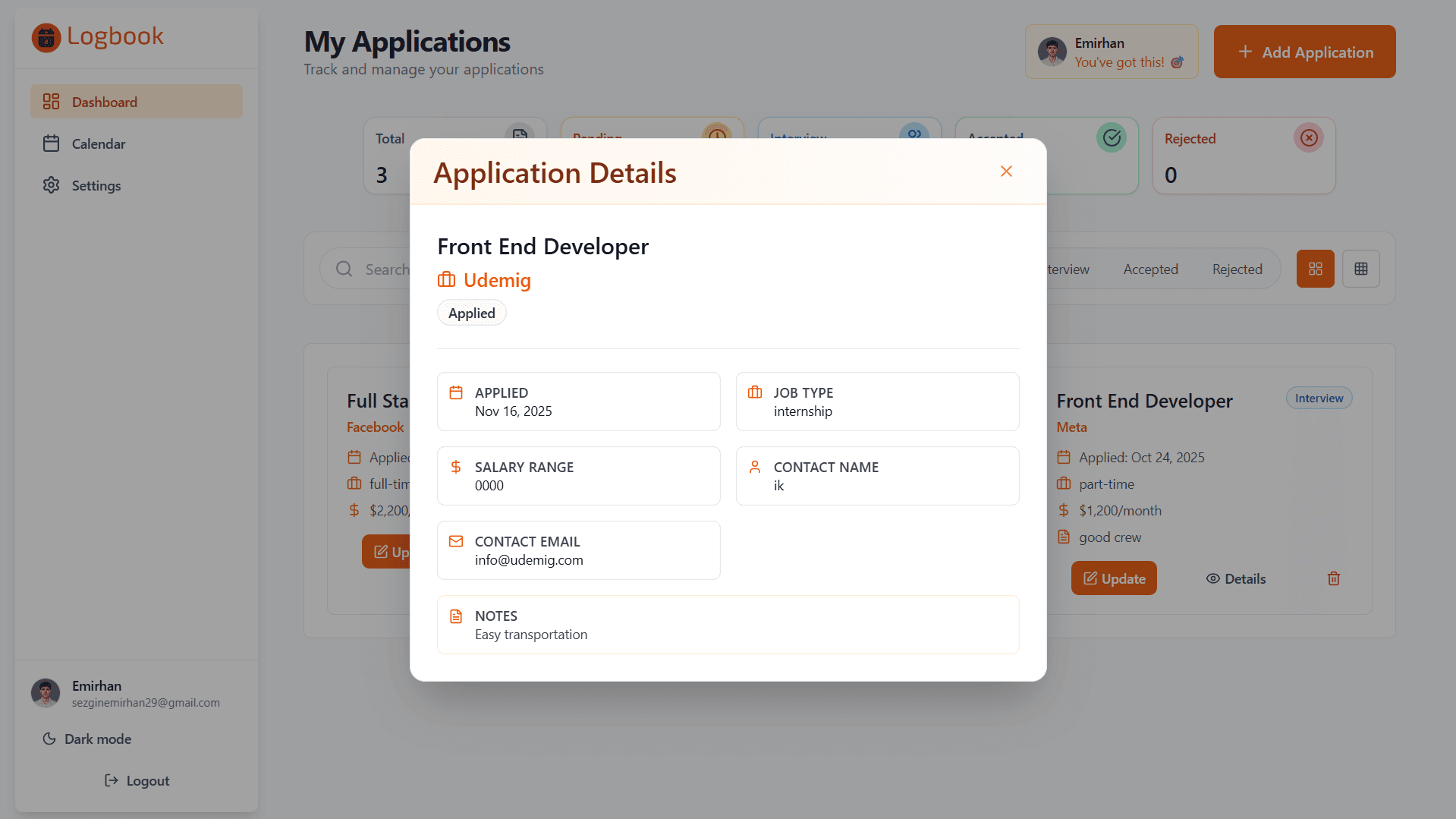This screenshot has height=819, width=1456.
Task: Click sezginemirhan29@gmail.com in the sidebar
Action: (146, 703)
